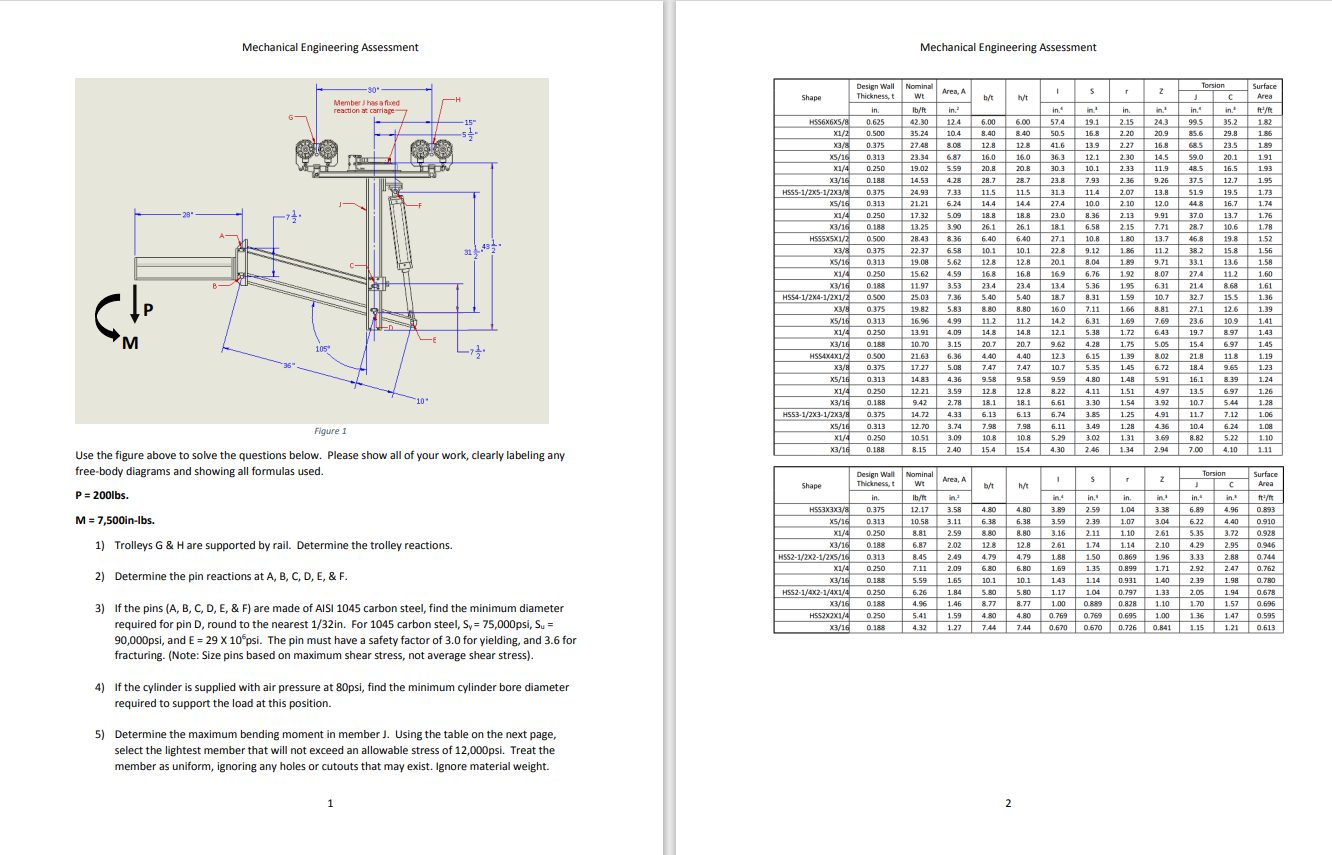Image resolution: width=1332 pixels, height=855 pixels.
Task: Click the 42.30 nominal weight cell
Action: 918,121
